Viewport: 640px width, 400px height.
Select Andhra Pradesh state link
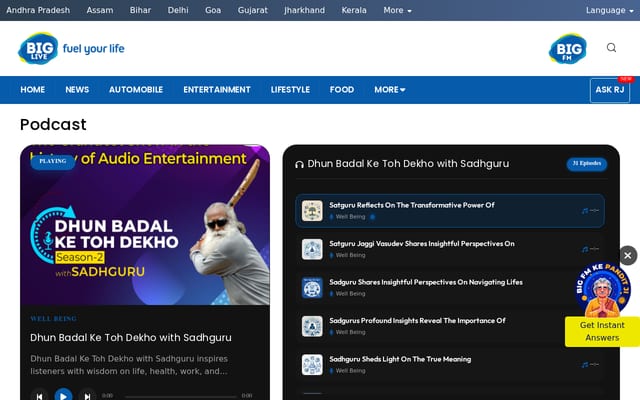[x=38, y=10]
